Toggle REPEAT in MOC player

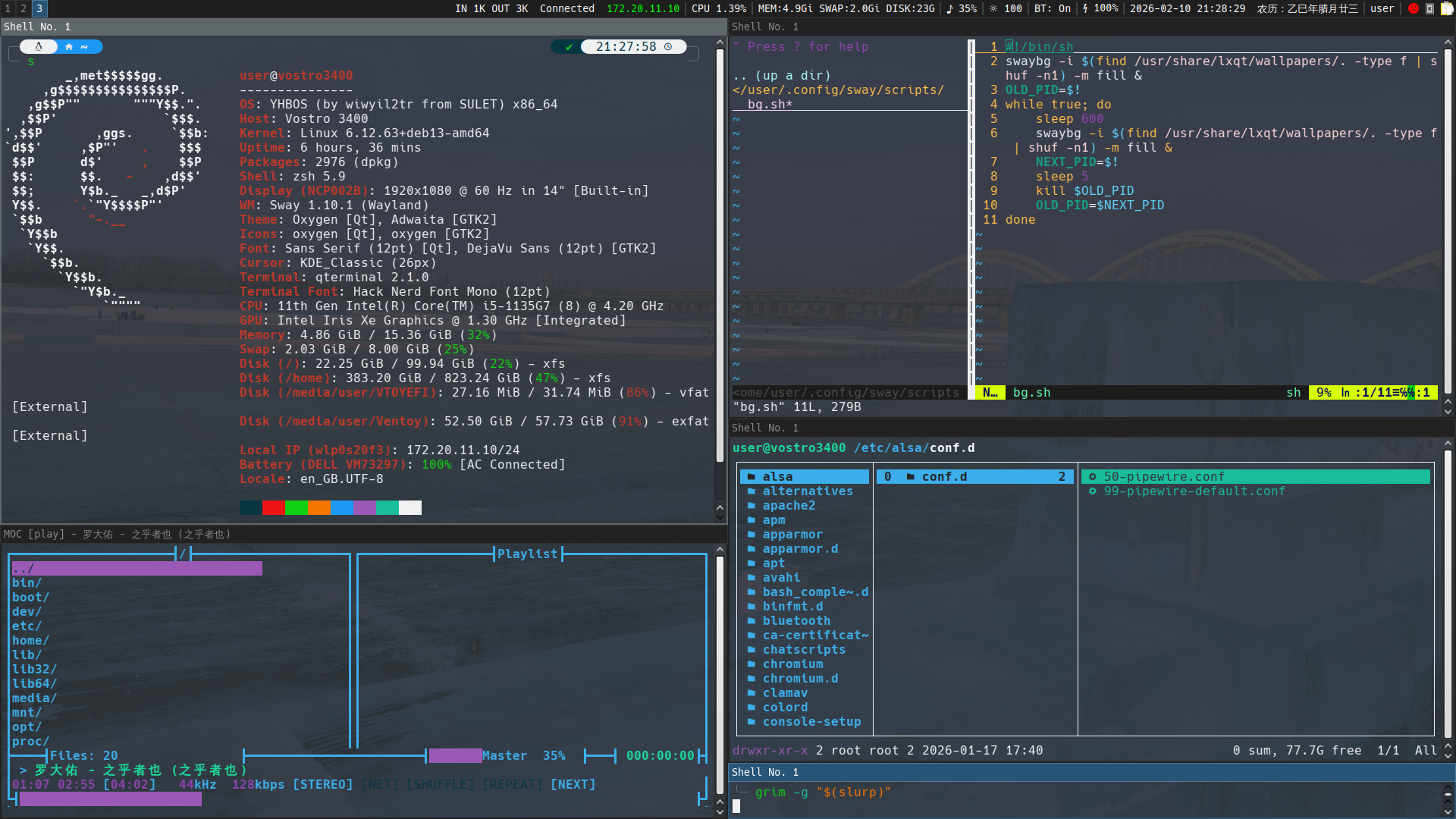[x=513, y=785]
